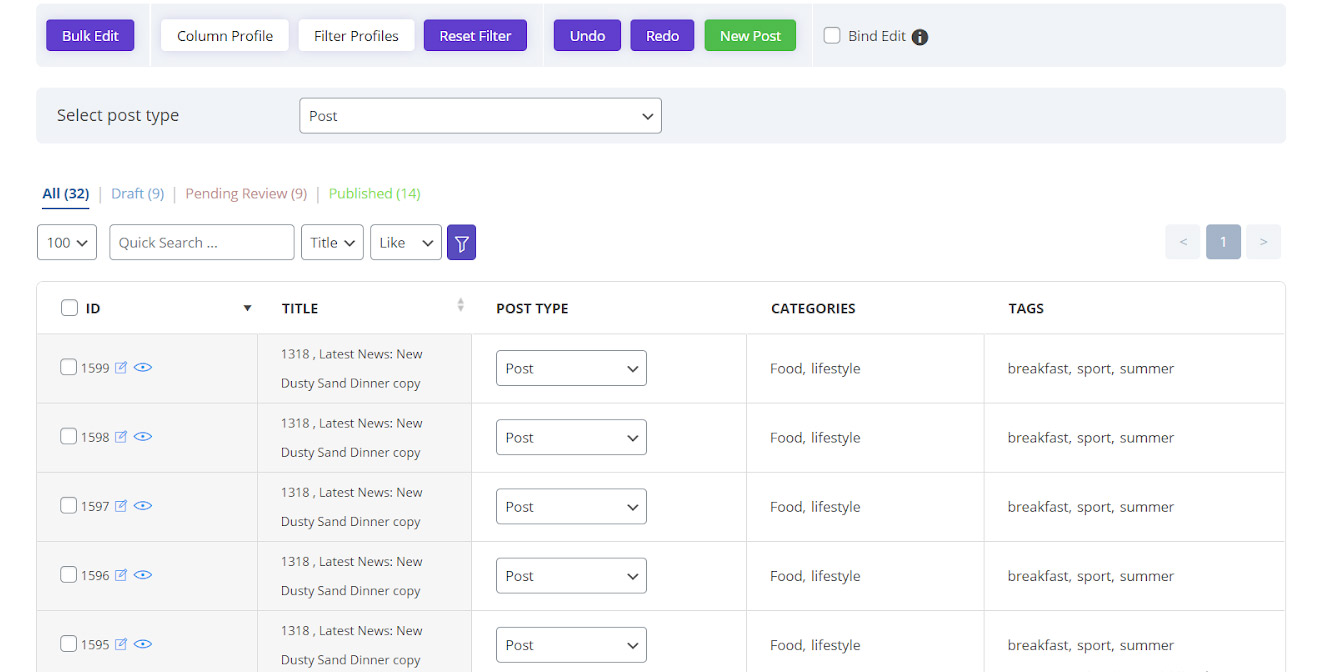The height and width of the screenshot is (672, 1324).
Task: View post 1596 with eye icon
Action: pos(143,574)
